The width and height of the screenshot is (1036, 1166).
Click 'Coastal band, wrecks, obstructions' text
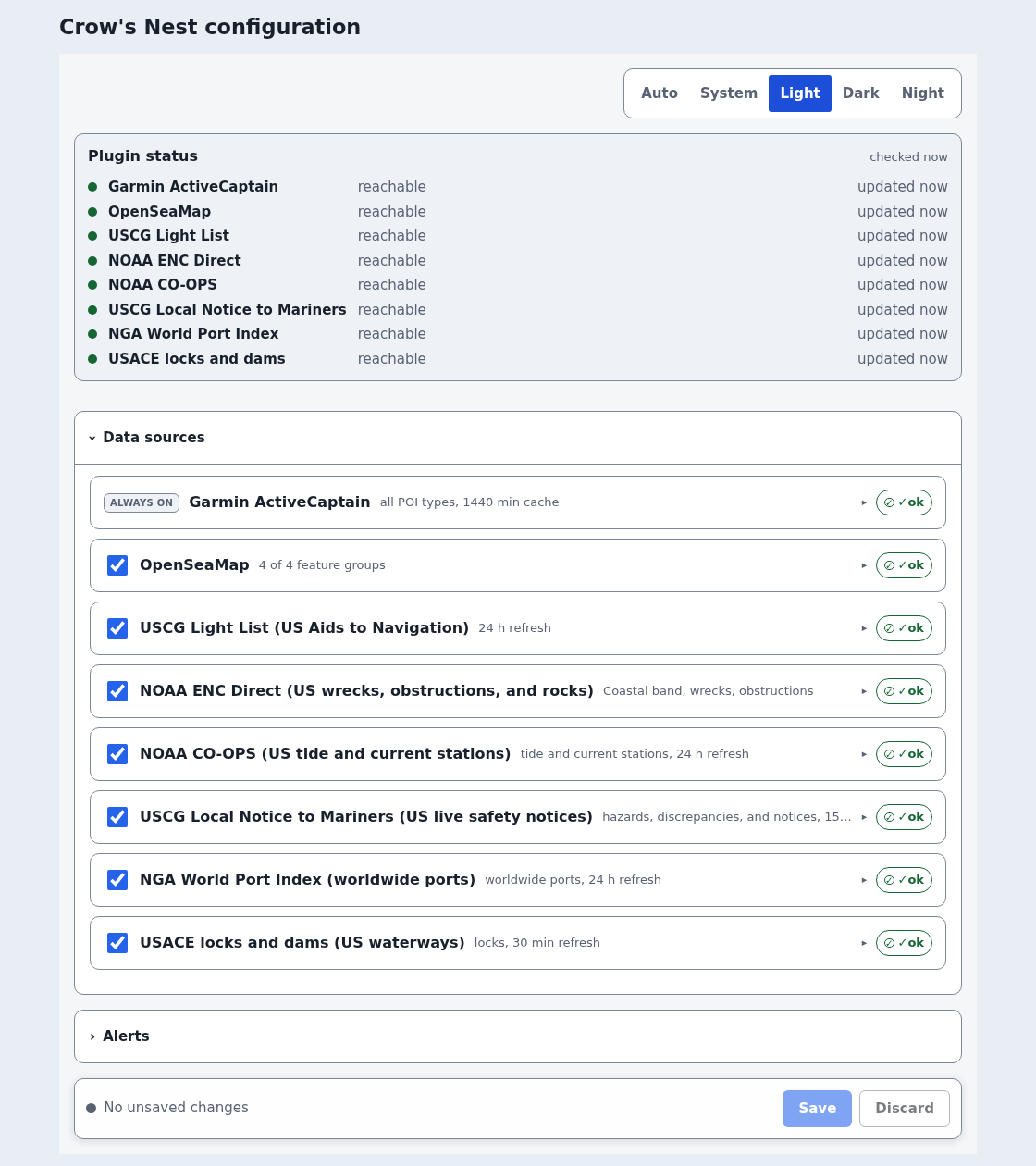(709, 691)
